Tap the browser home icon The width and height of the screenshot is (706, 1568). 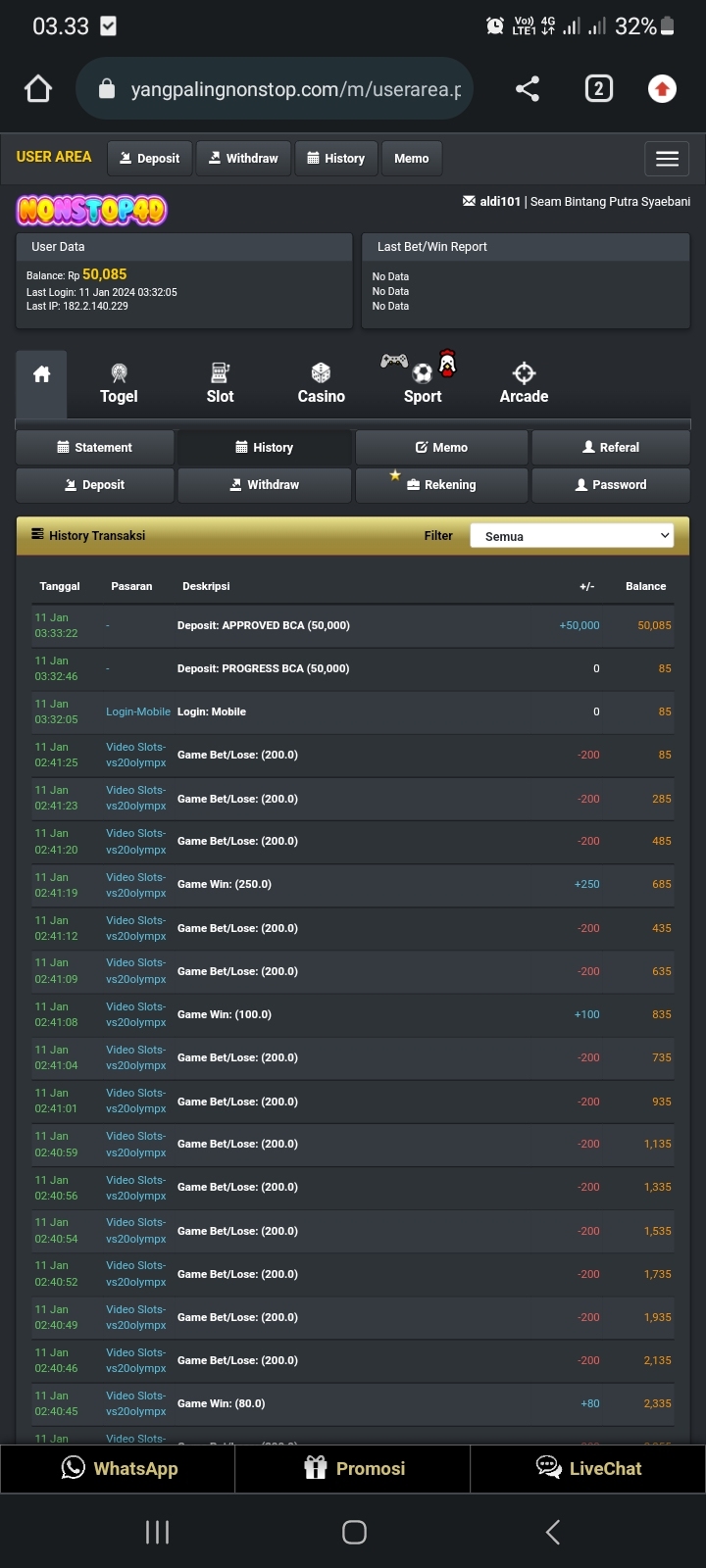coord(38,89)
